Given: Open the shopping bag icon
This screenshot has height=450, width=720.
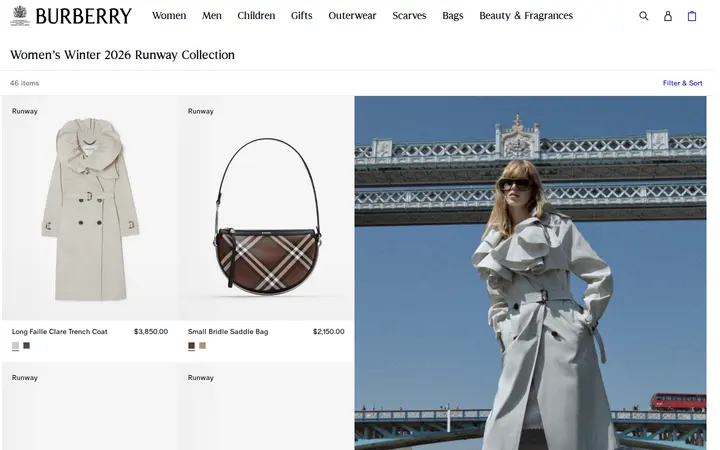Looking at the screenshot, I should 692,16.
